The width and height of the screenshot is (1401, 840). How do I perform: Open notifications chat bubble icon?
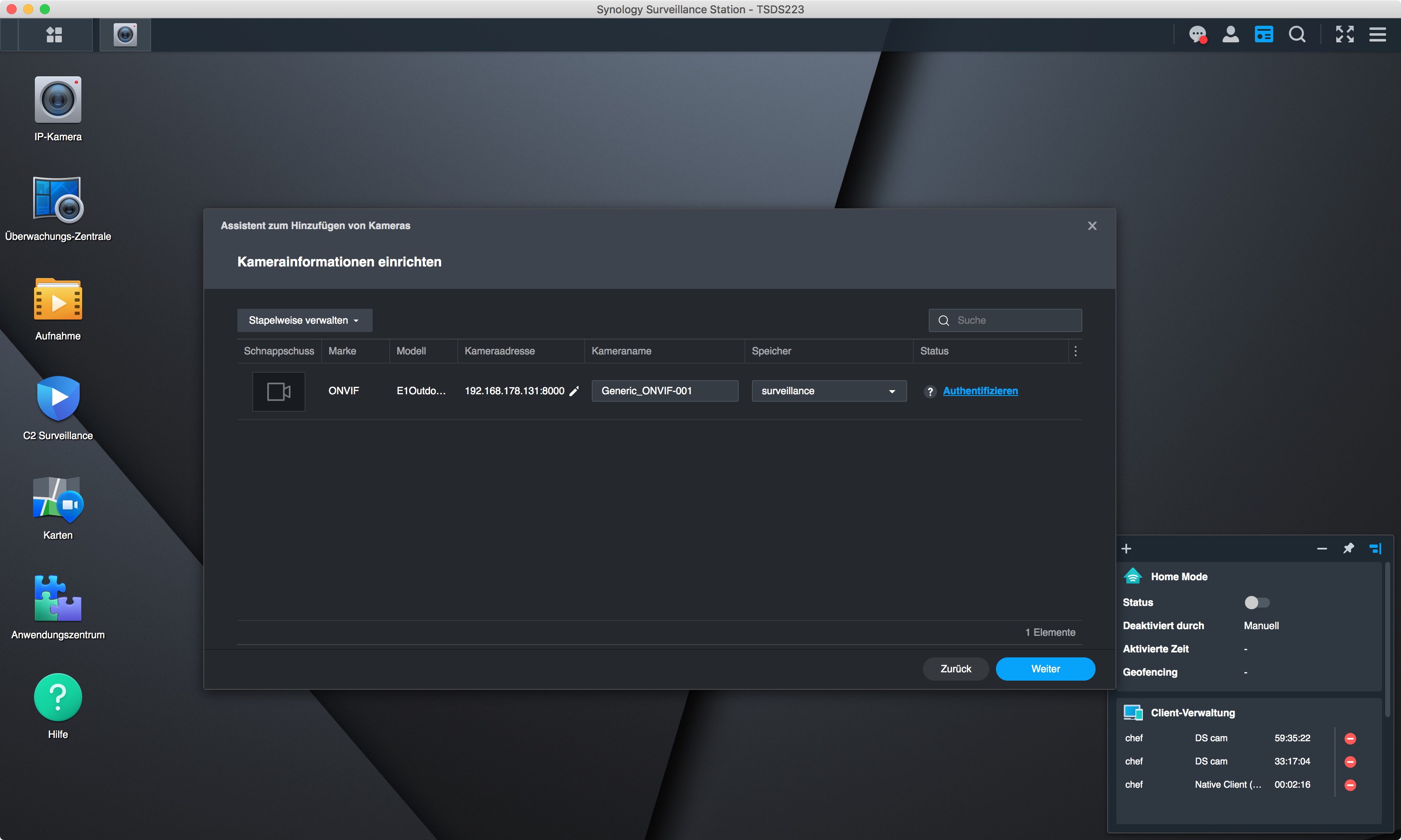pyautogui.click(x=1197, y=35)
